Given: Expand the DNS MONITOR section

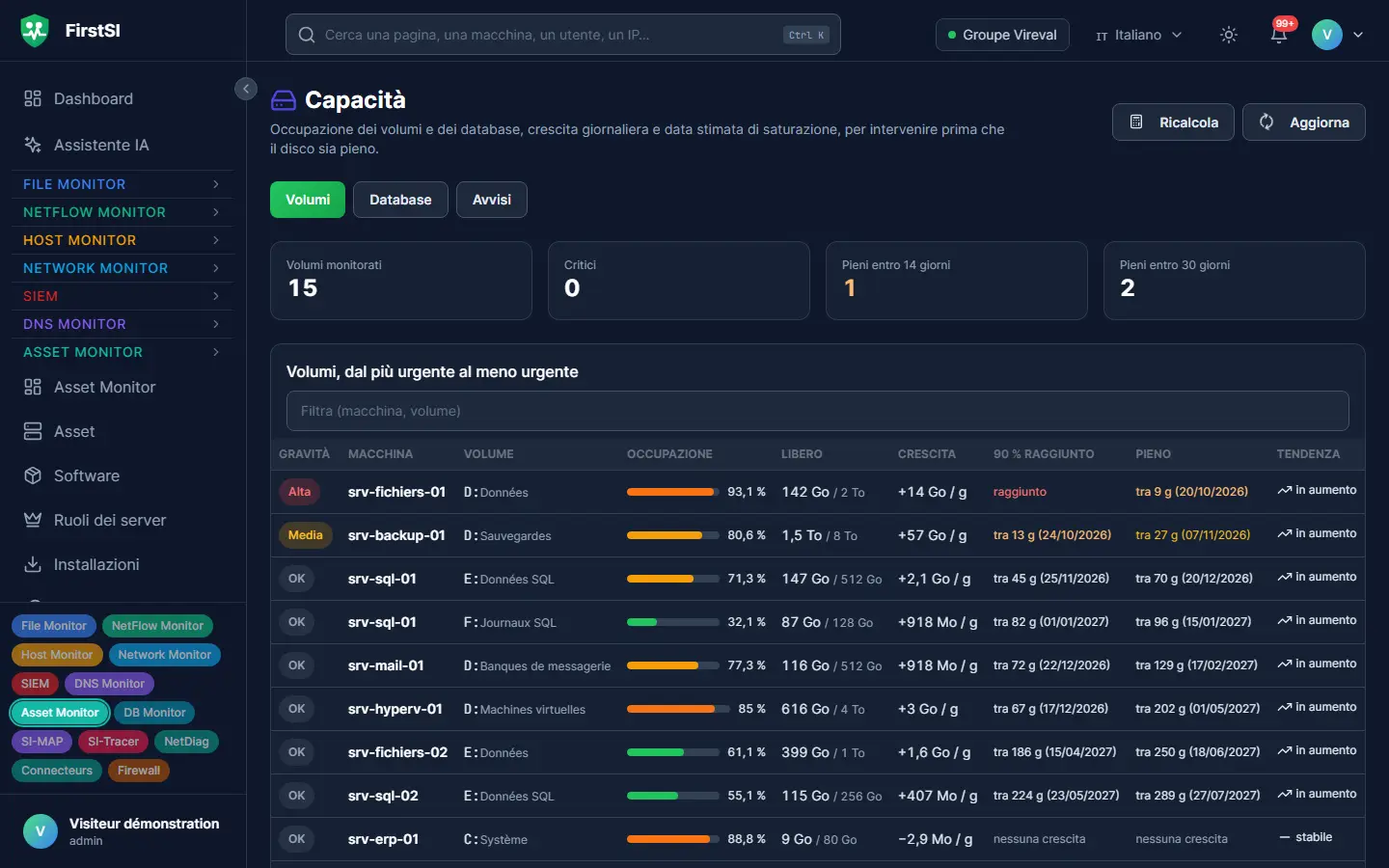Looking at the screenshot, I should pyautogui.click(x=122, y=324).
